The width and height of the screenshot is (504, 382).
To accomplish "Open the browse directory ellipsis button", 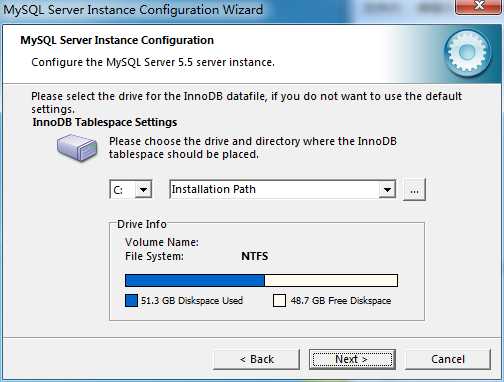I will pyautogui.click(x=414, y=190).
